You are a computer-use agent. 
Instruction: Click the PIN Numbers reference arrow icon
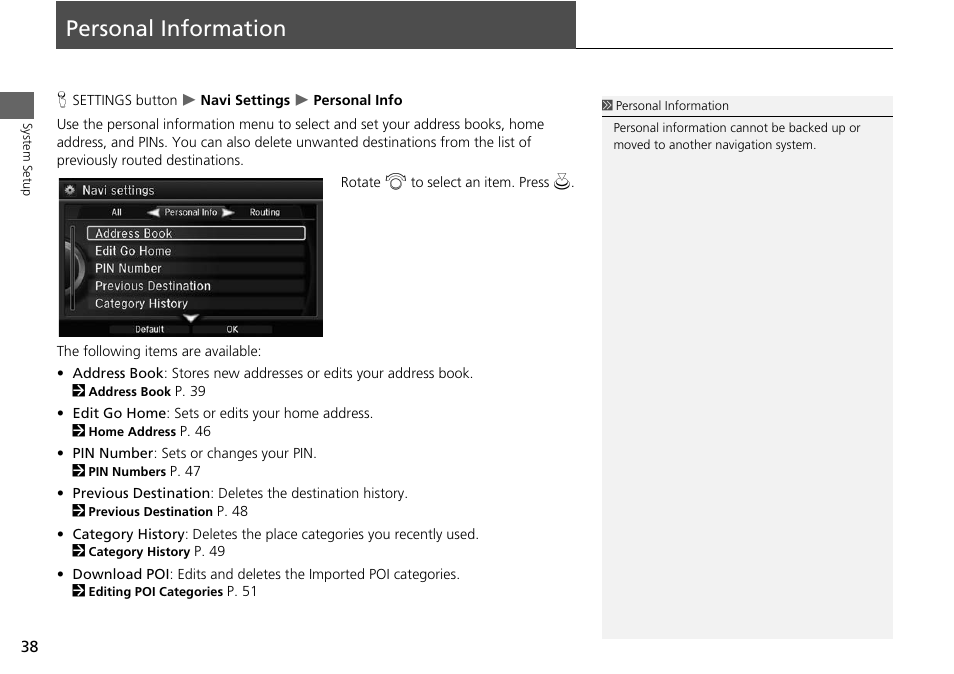77,471
